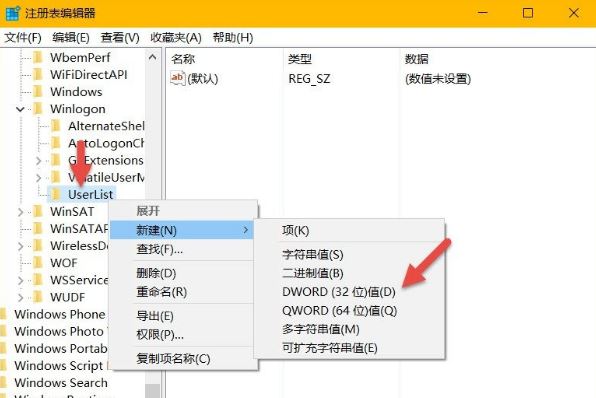The height and width of the screenshot is (398, 596).
Task: Select the WiFiDirectAPI tree item
Action: 89,75
